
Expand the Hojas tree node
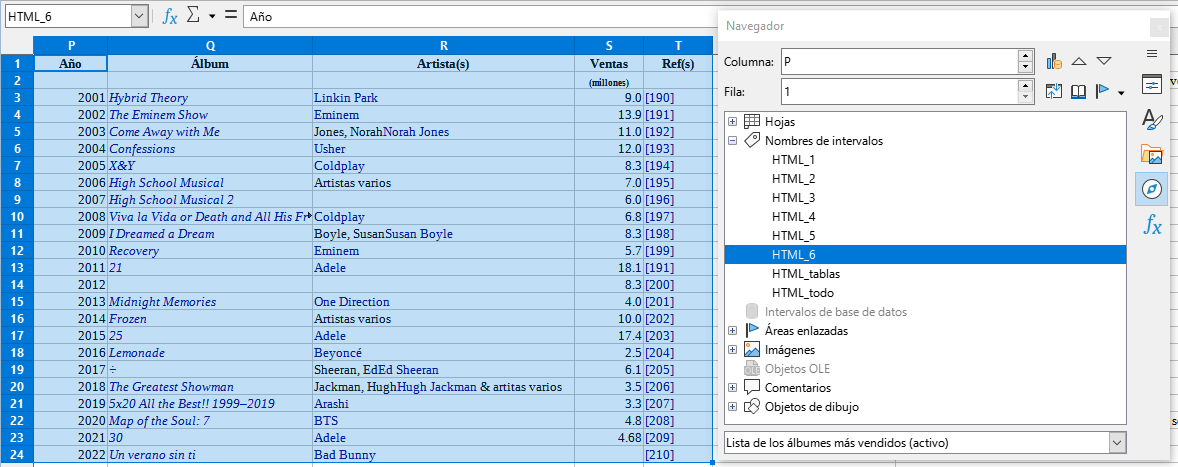point(732,121)
